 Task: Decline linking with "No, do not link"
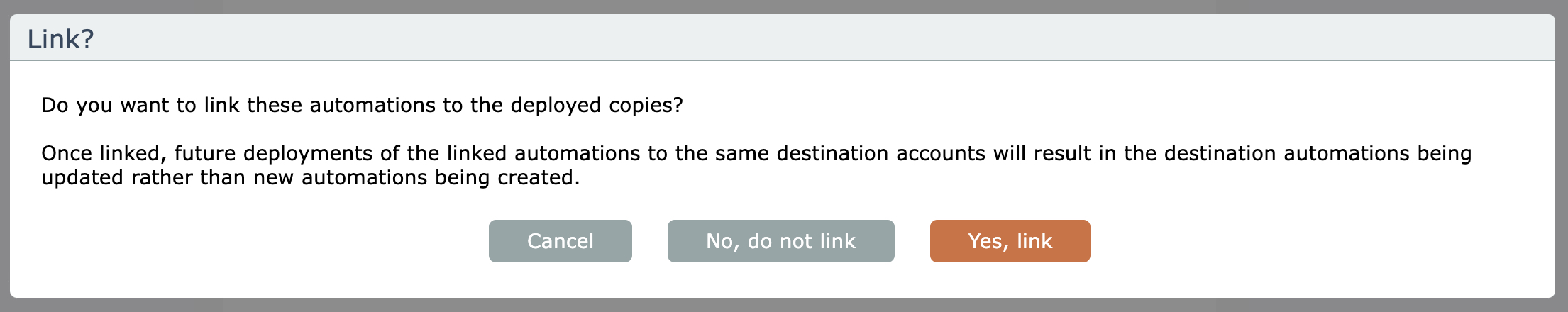(780, 241)
